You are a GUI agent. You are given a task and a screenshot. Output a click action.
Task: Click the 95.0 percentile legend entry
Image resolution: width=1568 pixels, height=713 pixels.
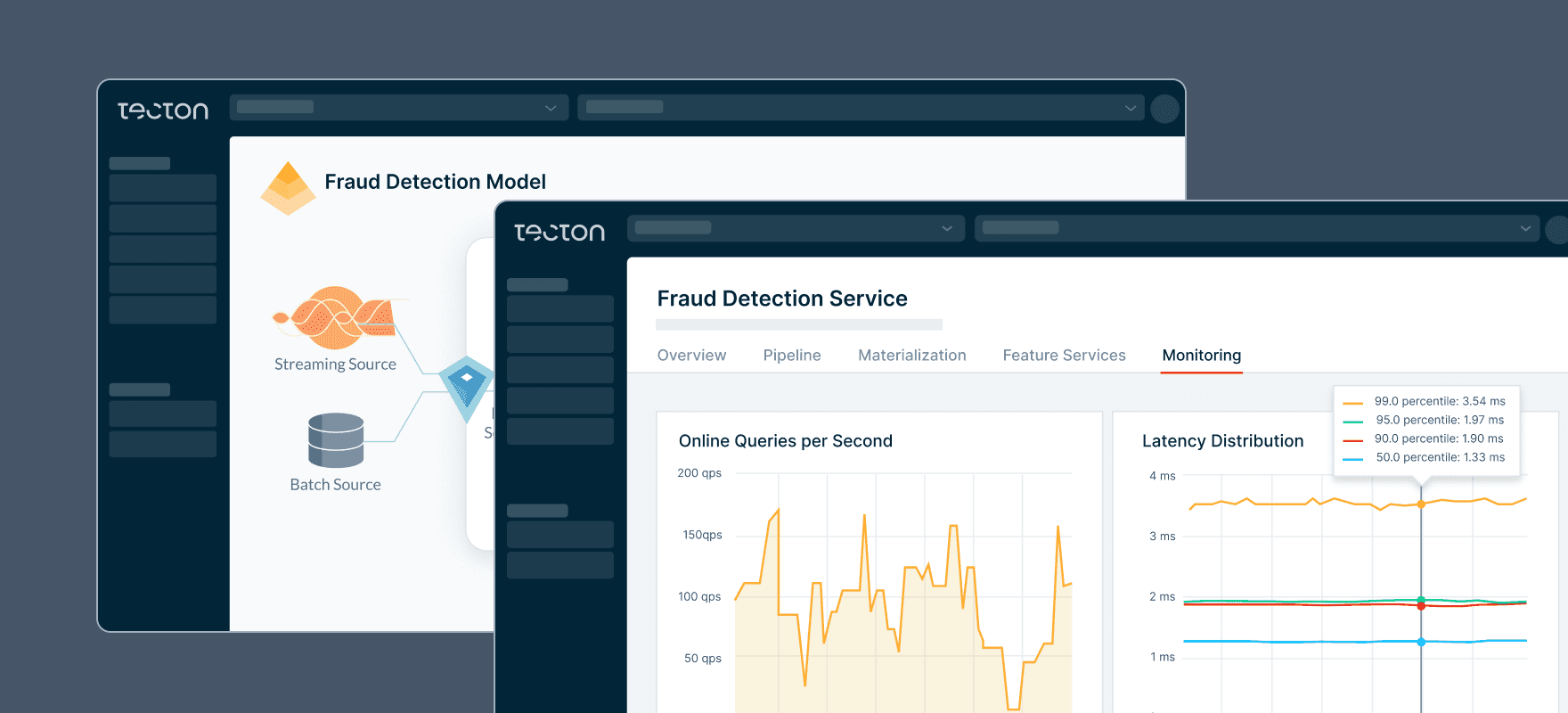1425,420
